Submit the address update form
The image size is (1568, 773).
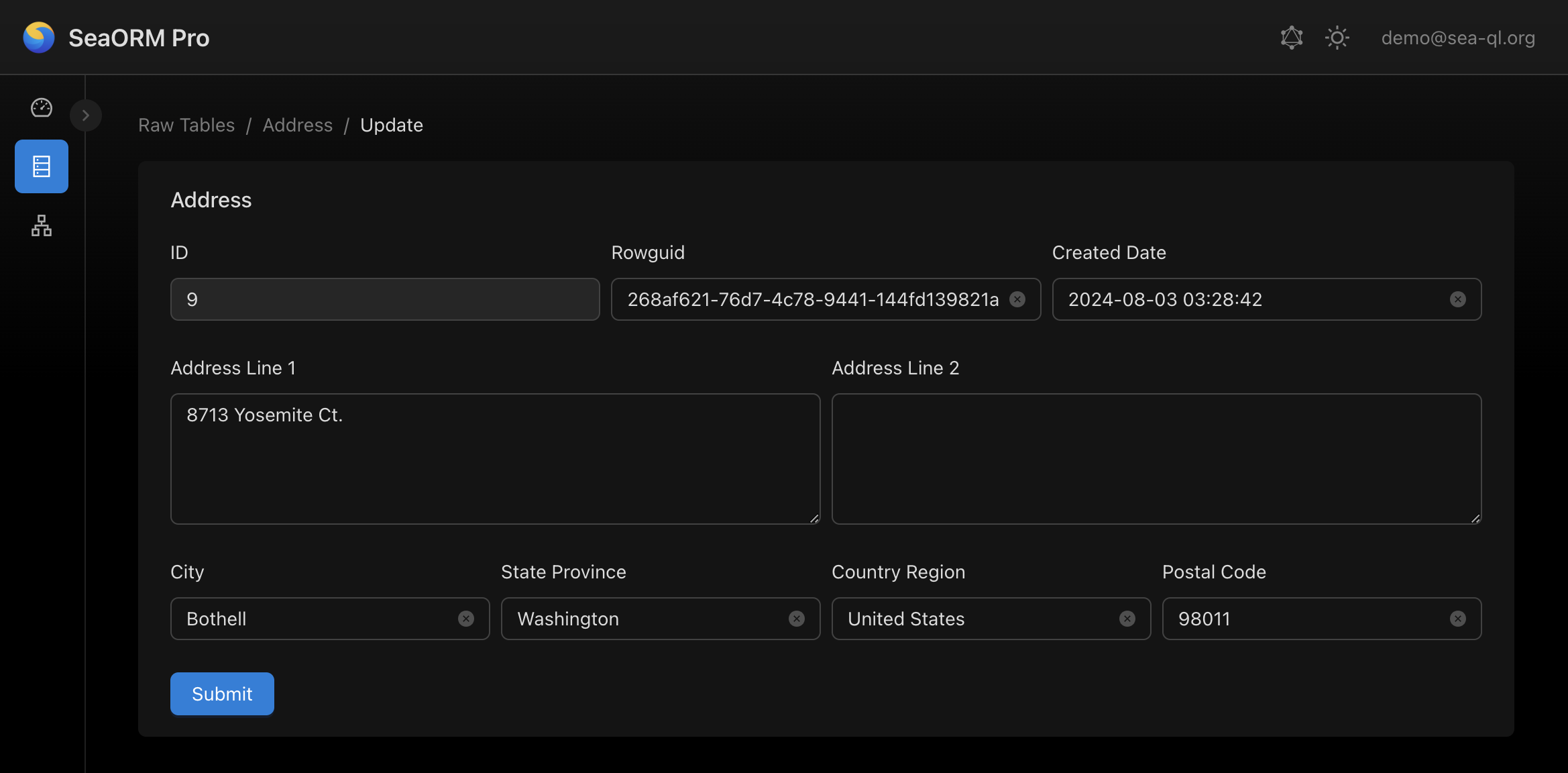[x=222, y=694]
